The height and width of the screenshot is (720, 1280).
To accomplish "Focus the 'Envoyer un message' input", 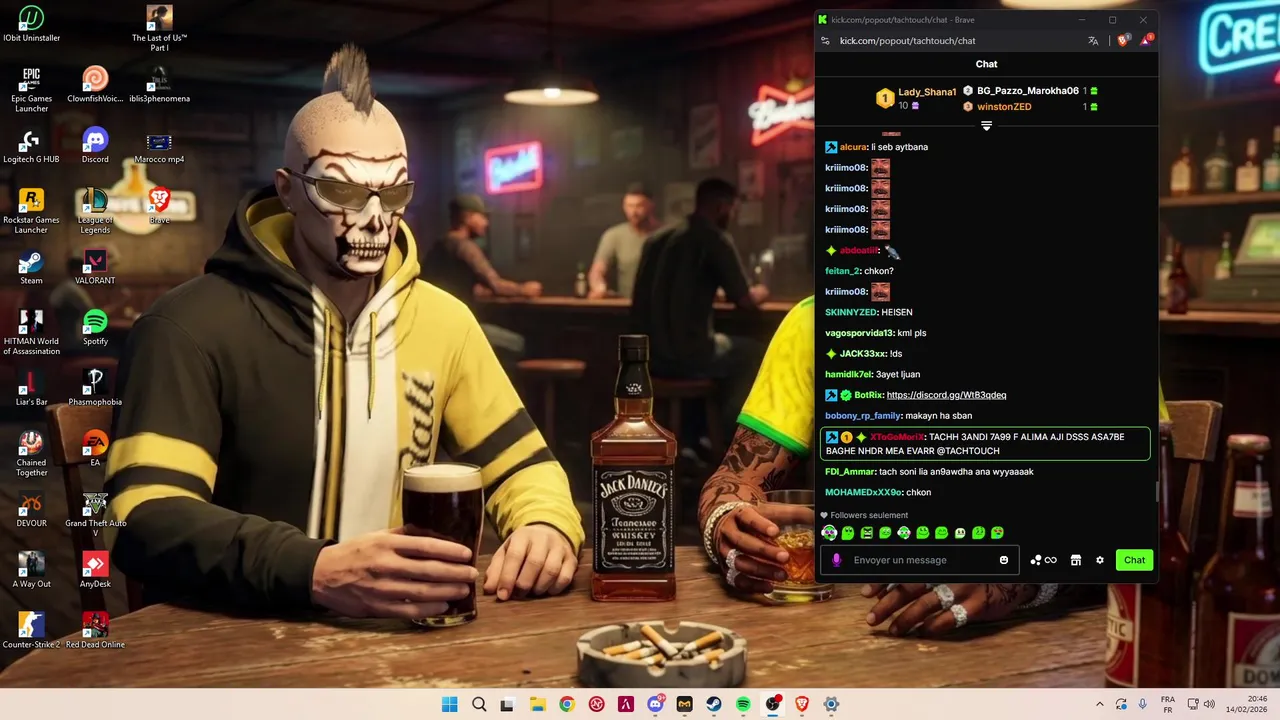I will (x=920, y=560).
